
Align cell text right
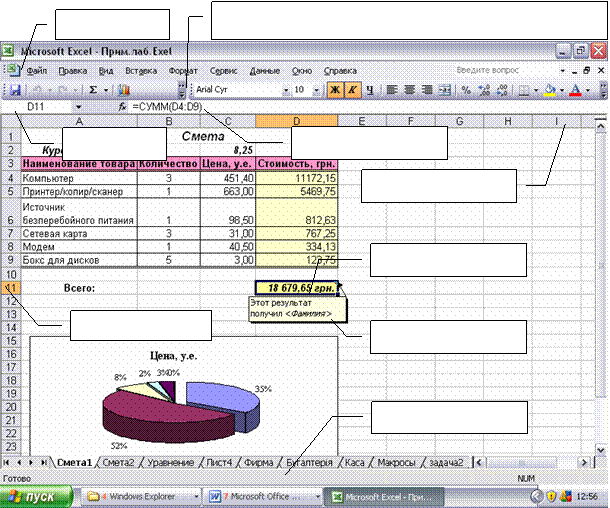tap(427, 90)
